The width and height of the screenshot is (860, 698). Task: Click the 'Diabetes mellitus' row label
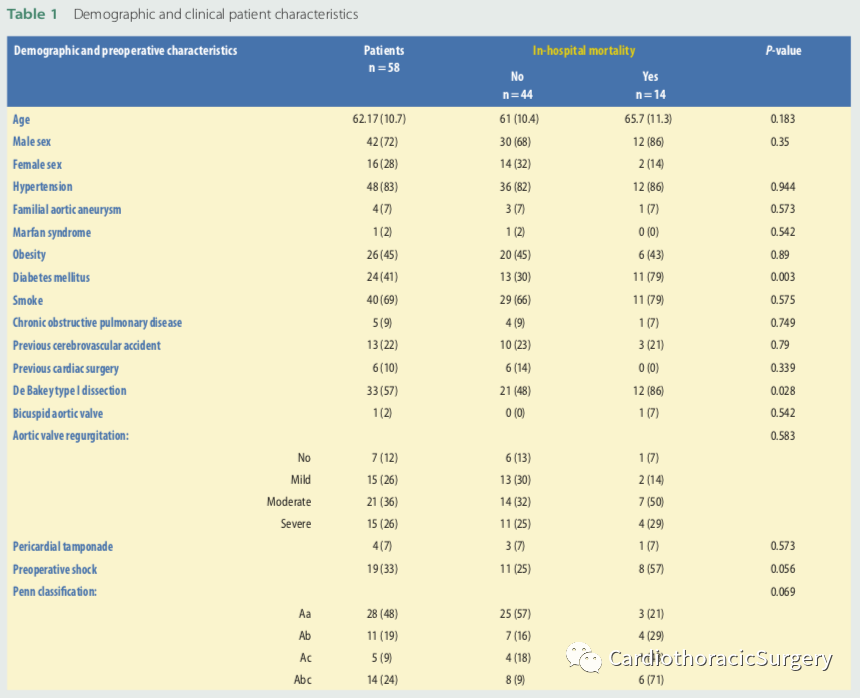point(51,277)
